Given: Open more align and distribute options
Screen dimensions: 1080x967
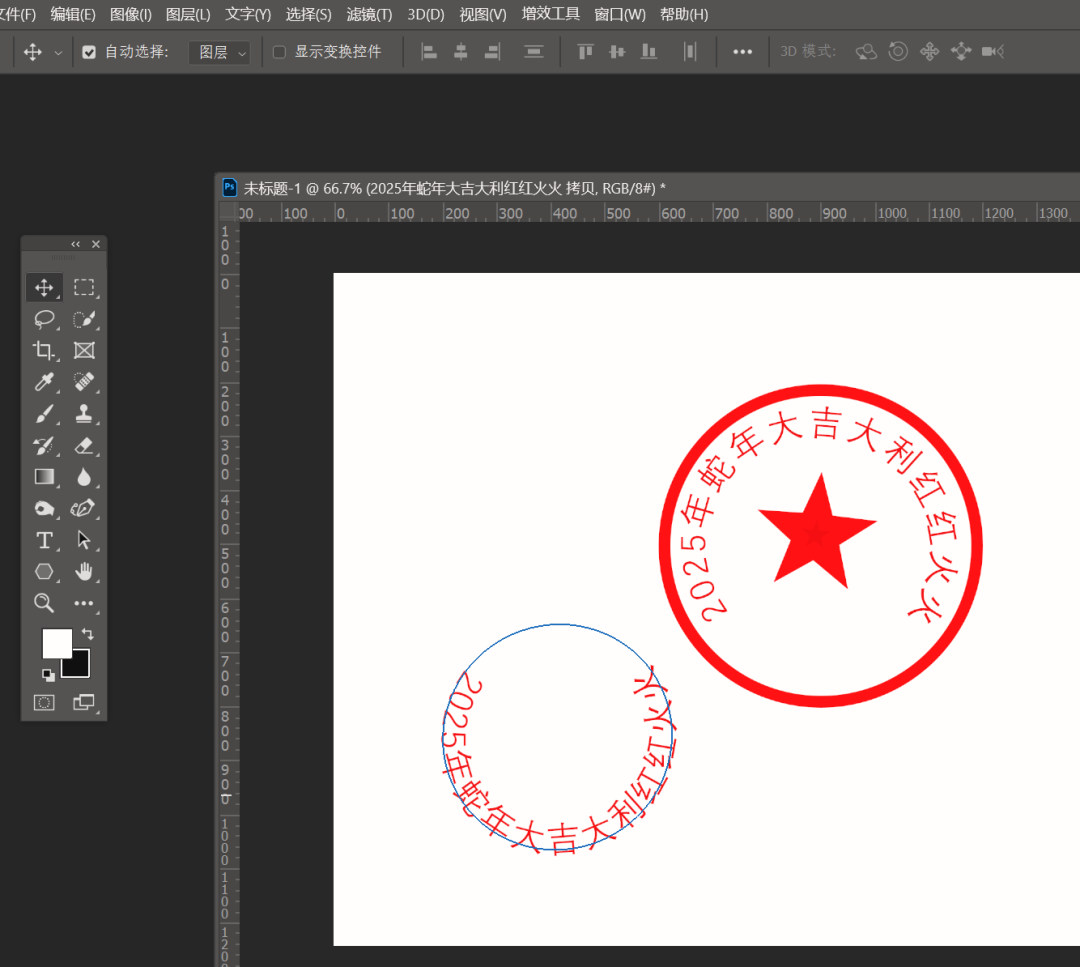Looking at the screenshot, I should (742, 52).
